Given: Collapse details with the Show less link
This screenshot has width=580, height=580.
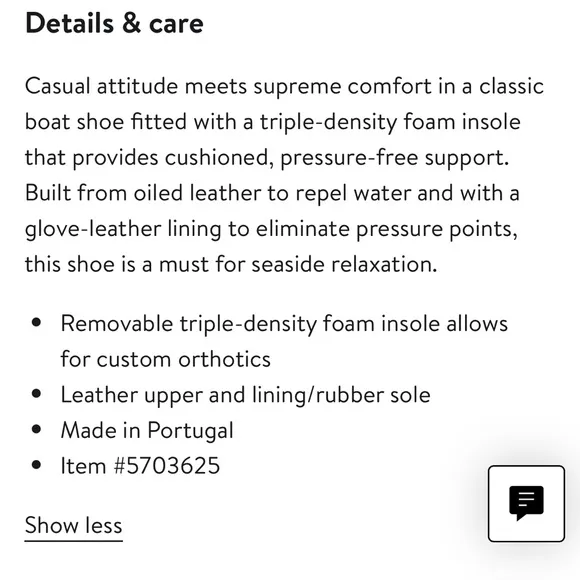Looking at the screenshot, I should pyautogui.click(x=73, y=525).
